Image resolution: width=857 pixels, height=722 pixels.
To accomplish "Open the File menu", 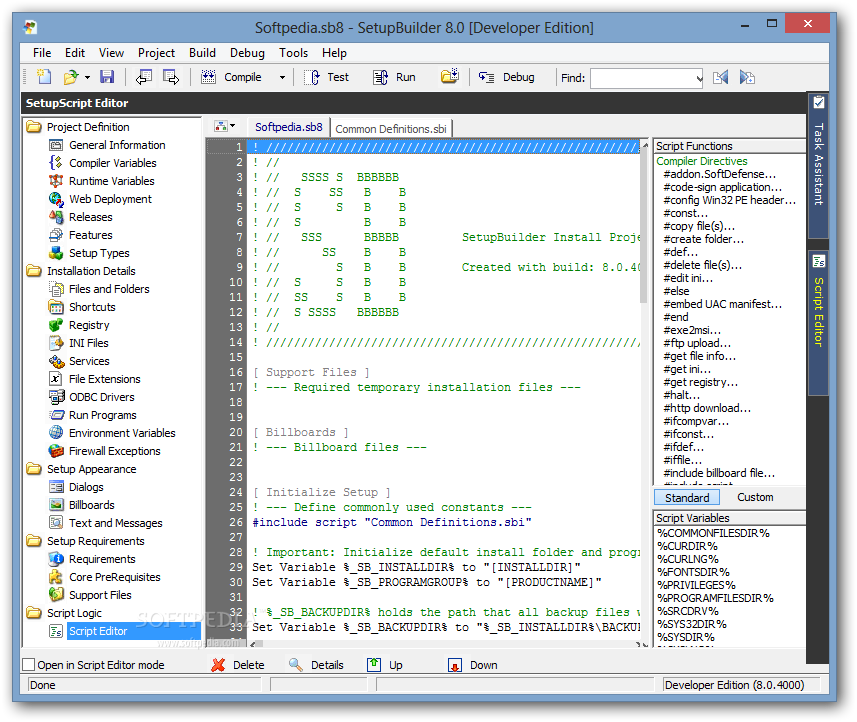I will 42,53.
